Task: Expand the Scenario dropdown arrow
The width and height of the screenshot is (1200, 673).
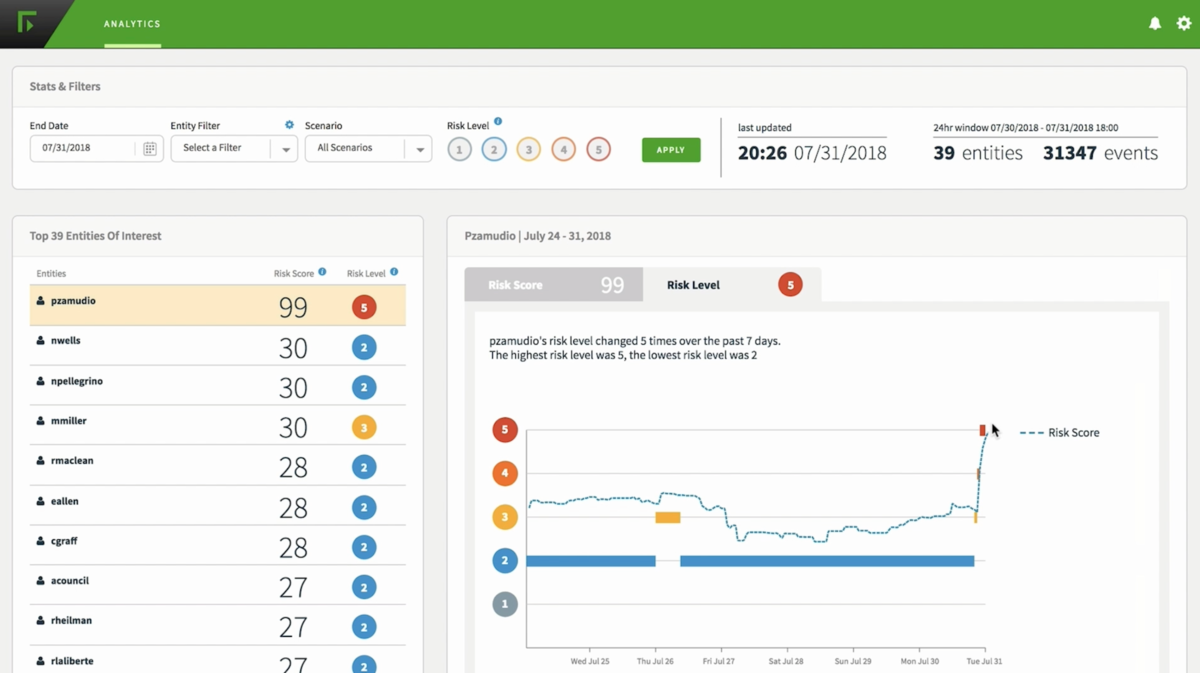Action: pyautogui.click(x=420, y=150)
